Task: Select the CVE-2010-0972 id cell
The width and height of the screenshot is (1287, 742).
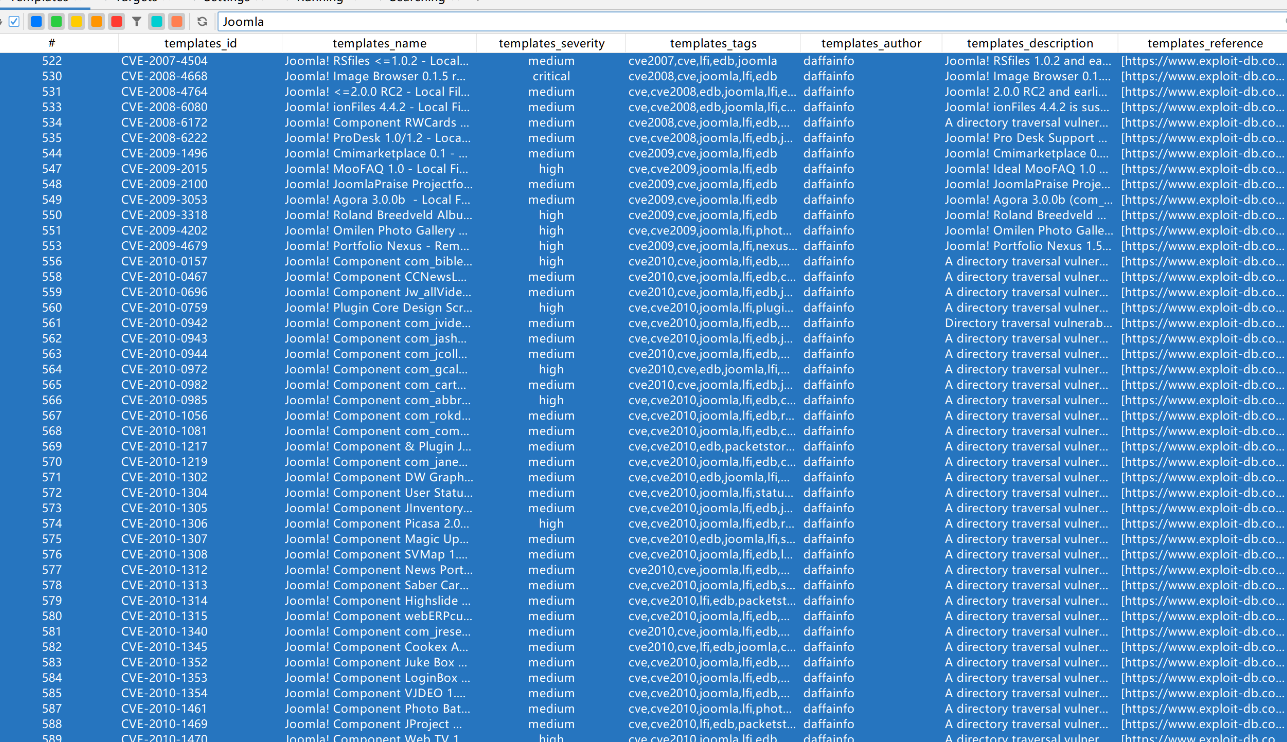Action: pyautogui.click(x=164, y=370)
